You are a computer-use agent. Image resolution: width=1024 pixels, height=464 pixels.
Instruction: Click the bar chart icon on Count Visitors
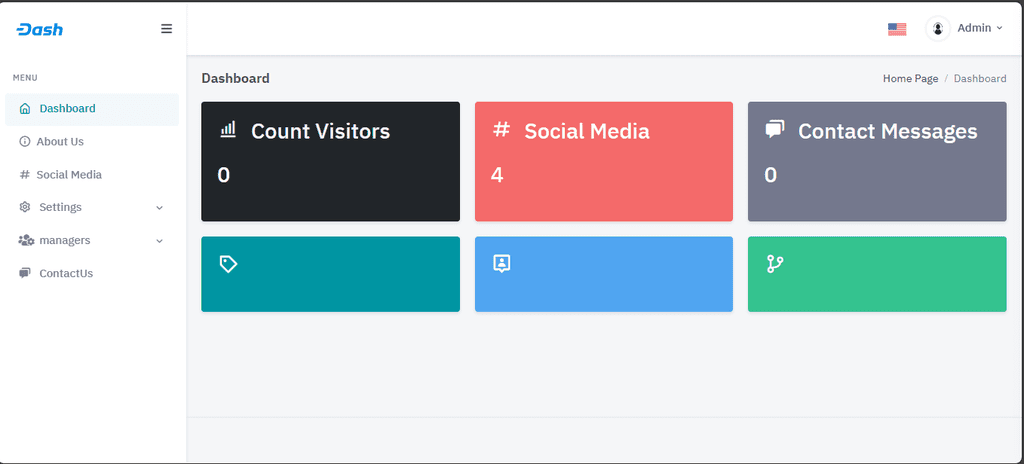pos(228,129)
